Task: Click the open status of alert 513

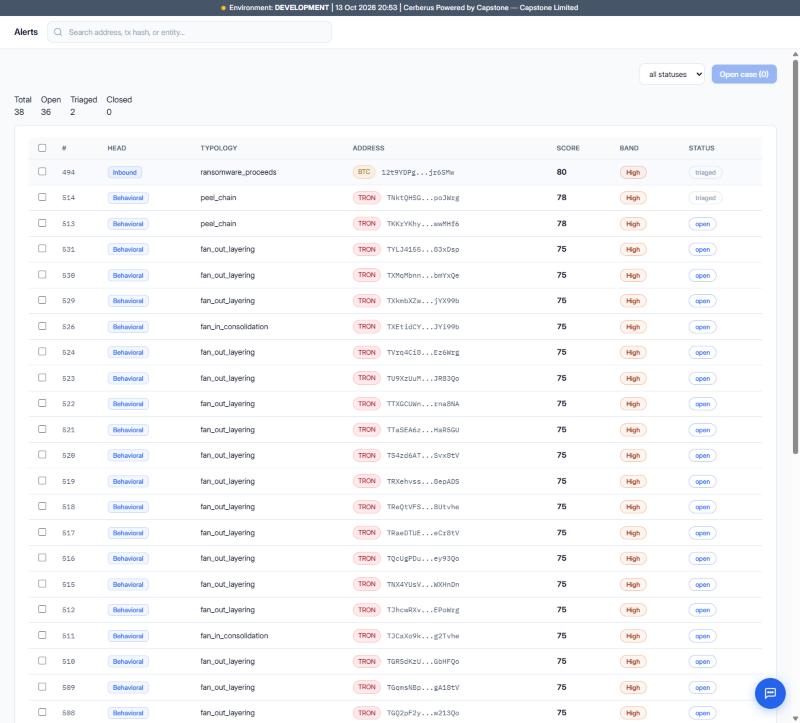Action: (x=703, y=224)
